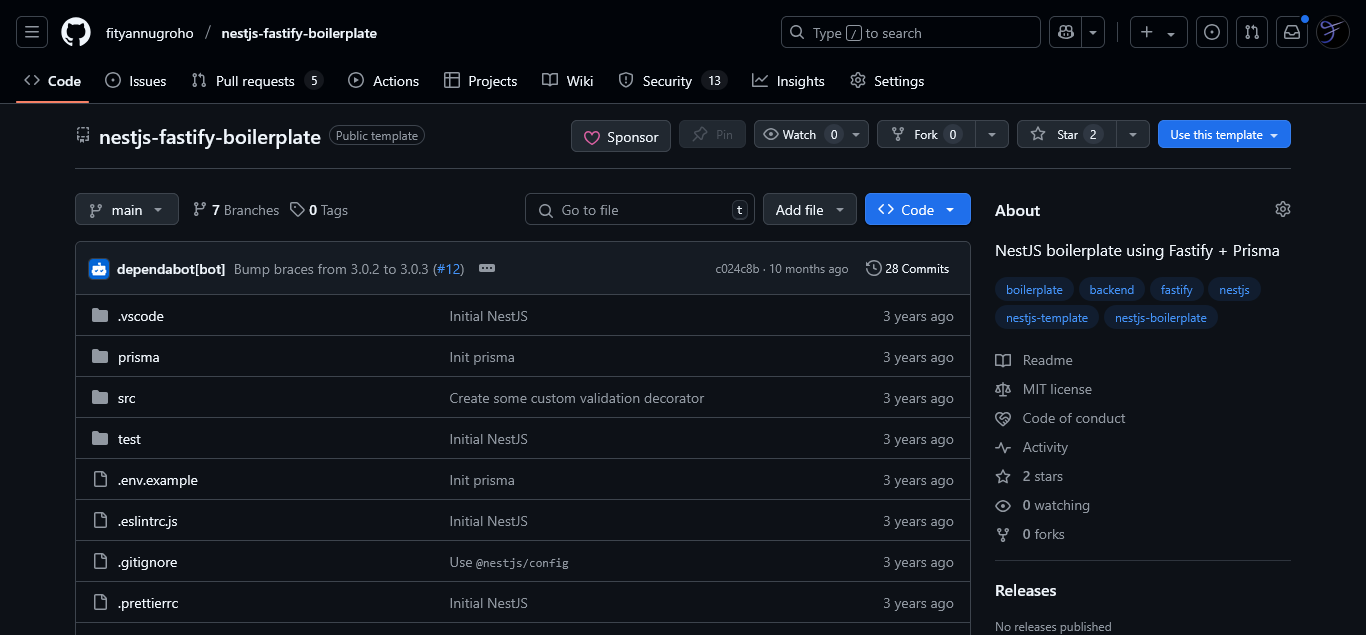This screenshot has height=635, width=1366.
Task: Click Use this template button
Action: point(1224,134)
